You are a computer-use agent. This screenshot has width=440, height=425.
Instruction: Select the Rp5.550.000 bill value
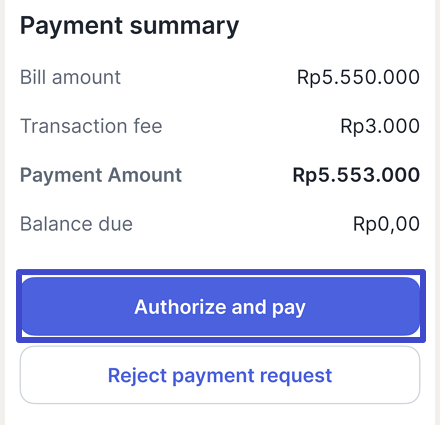pos(358,77)
